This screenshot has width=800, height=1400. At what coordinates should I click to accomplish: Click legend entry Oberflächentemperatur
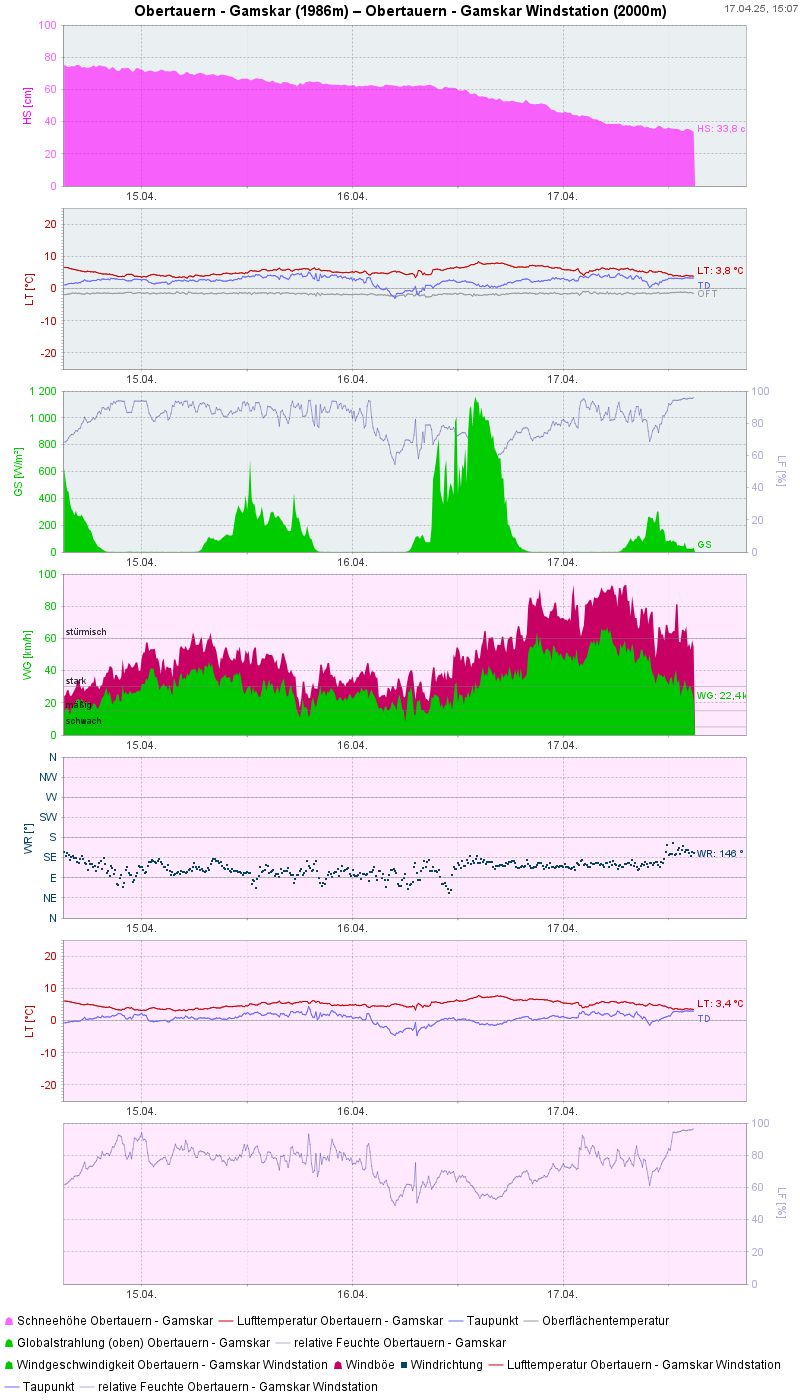606,1321
